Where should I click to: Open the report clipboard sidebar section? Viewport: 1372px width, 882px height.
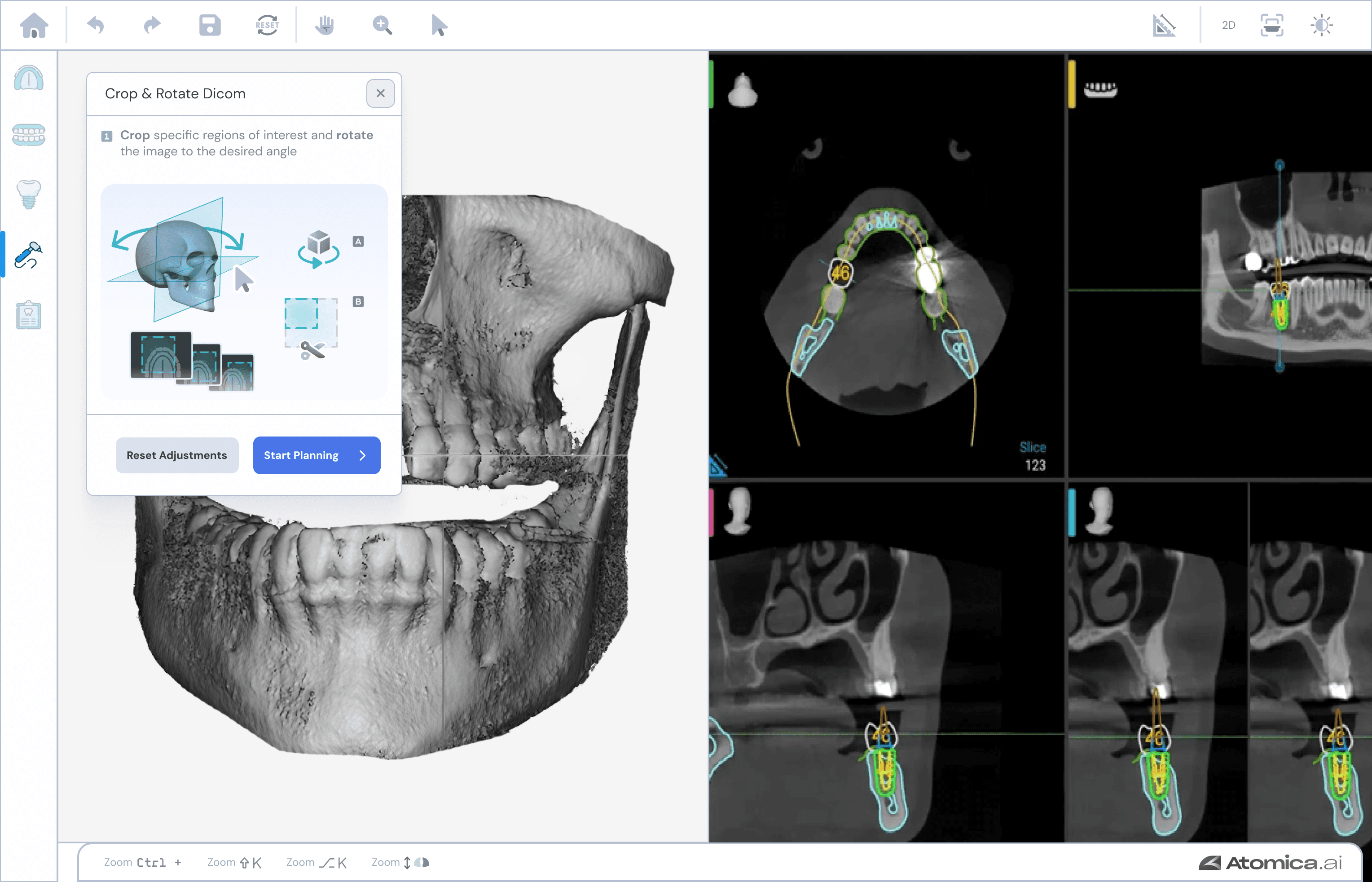click(29, 315)
